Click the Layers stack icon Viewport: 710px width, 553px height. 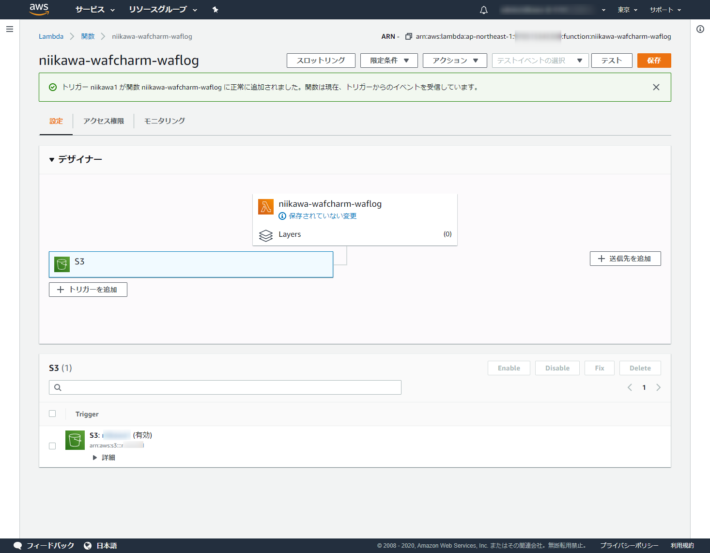266,235
